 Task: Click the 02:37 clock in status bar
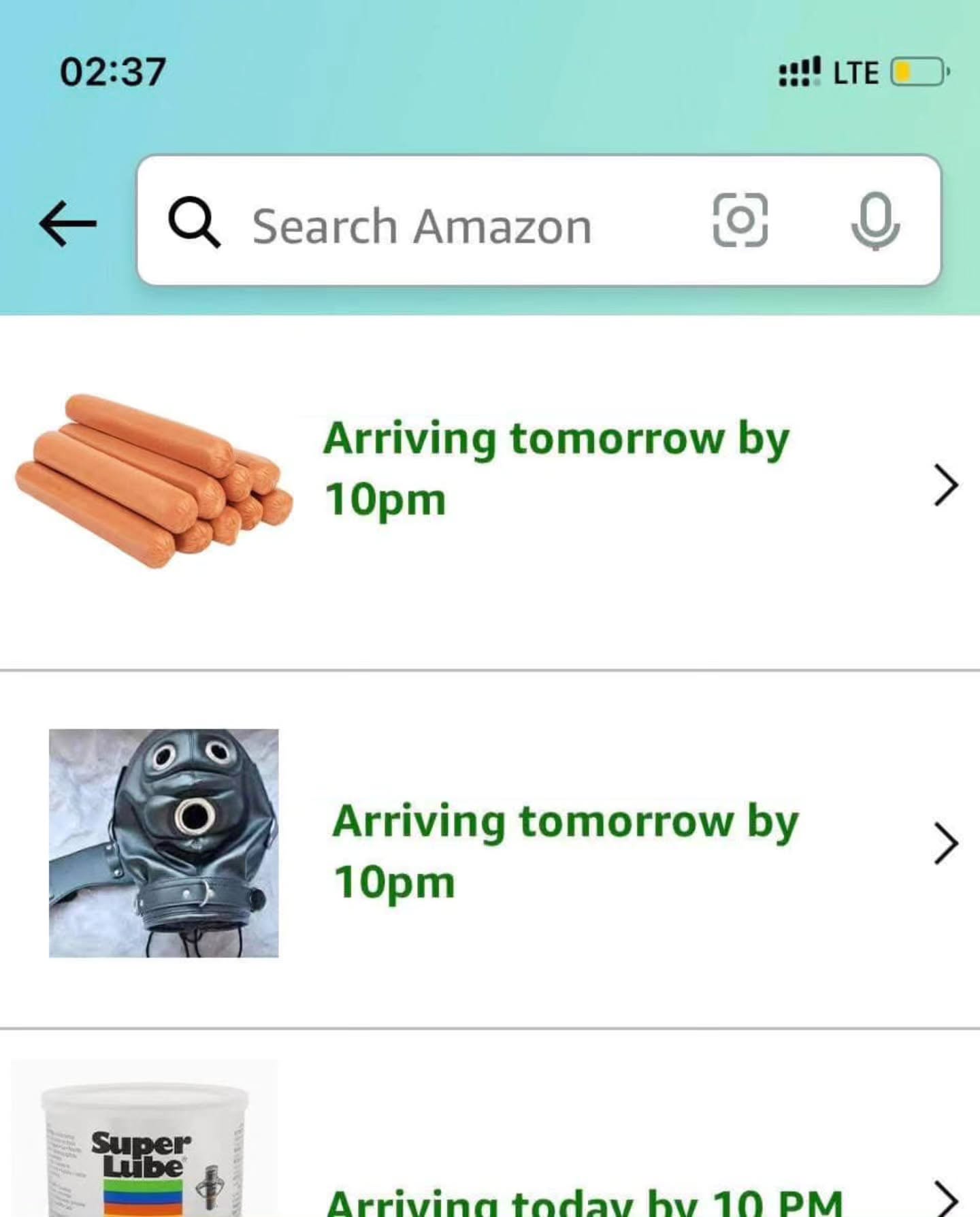click(x=113, y=72)
